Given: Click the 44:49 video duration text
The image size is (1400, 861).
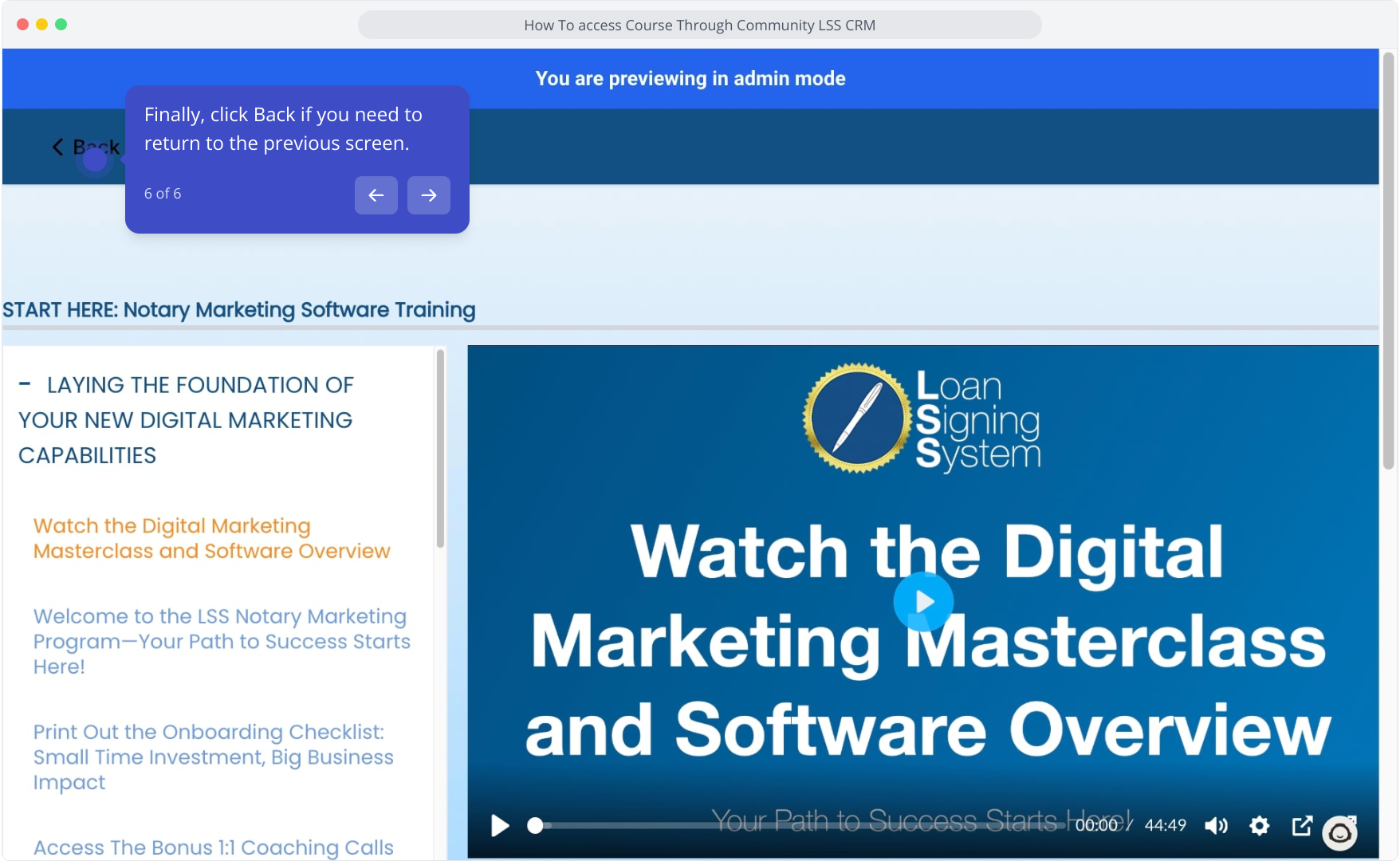Looking at the screenshot, I should (x=1166, y=825).
